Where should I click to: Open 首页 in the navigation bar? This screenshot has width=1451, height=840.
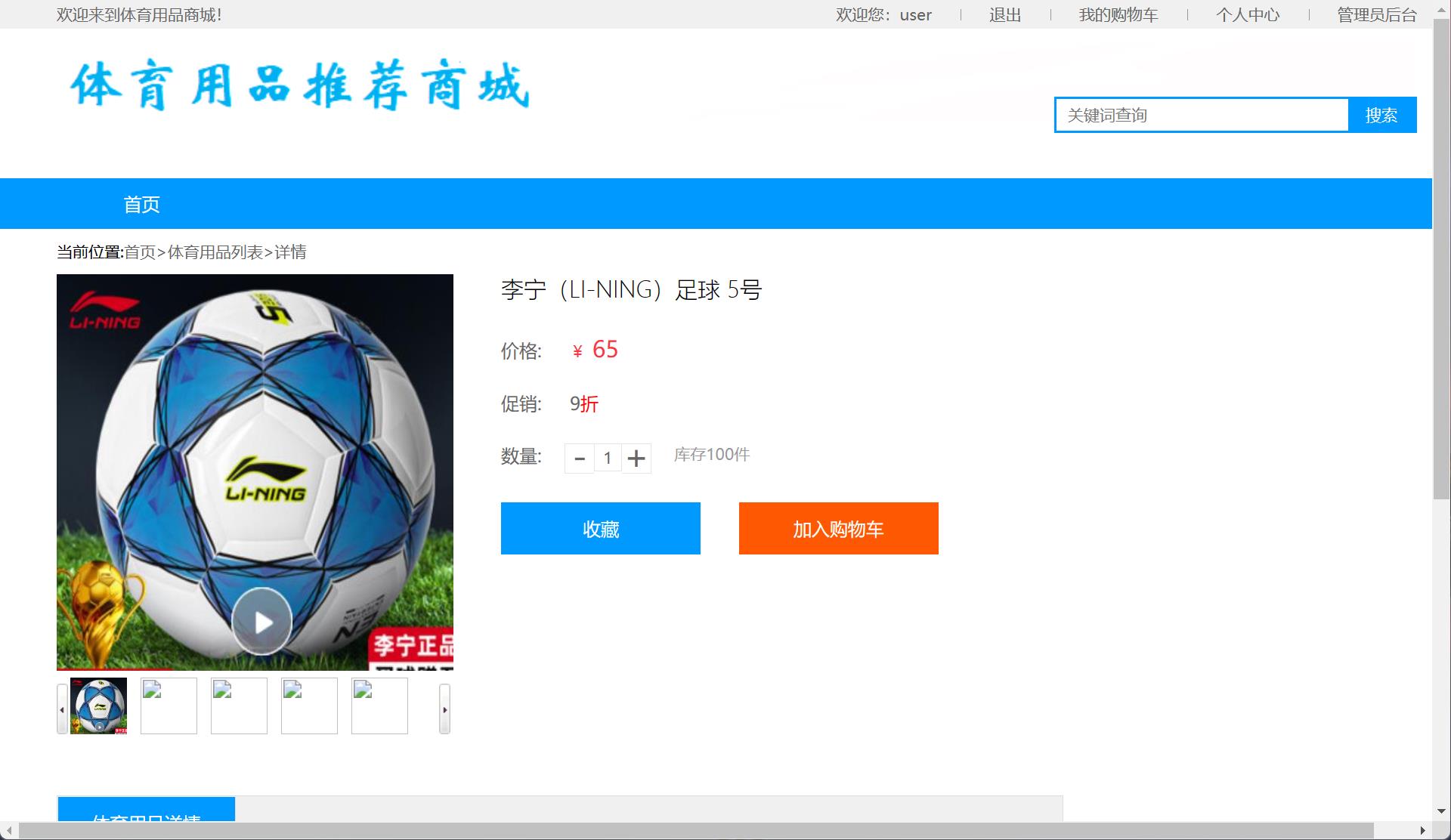tap(141, 203)
